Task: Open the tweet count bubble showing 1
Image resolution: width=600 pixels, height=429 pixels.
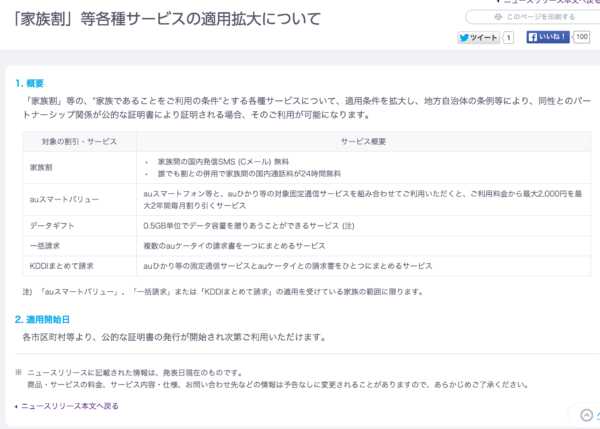Action: click(x=508, y=38)
